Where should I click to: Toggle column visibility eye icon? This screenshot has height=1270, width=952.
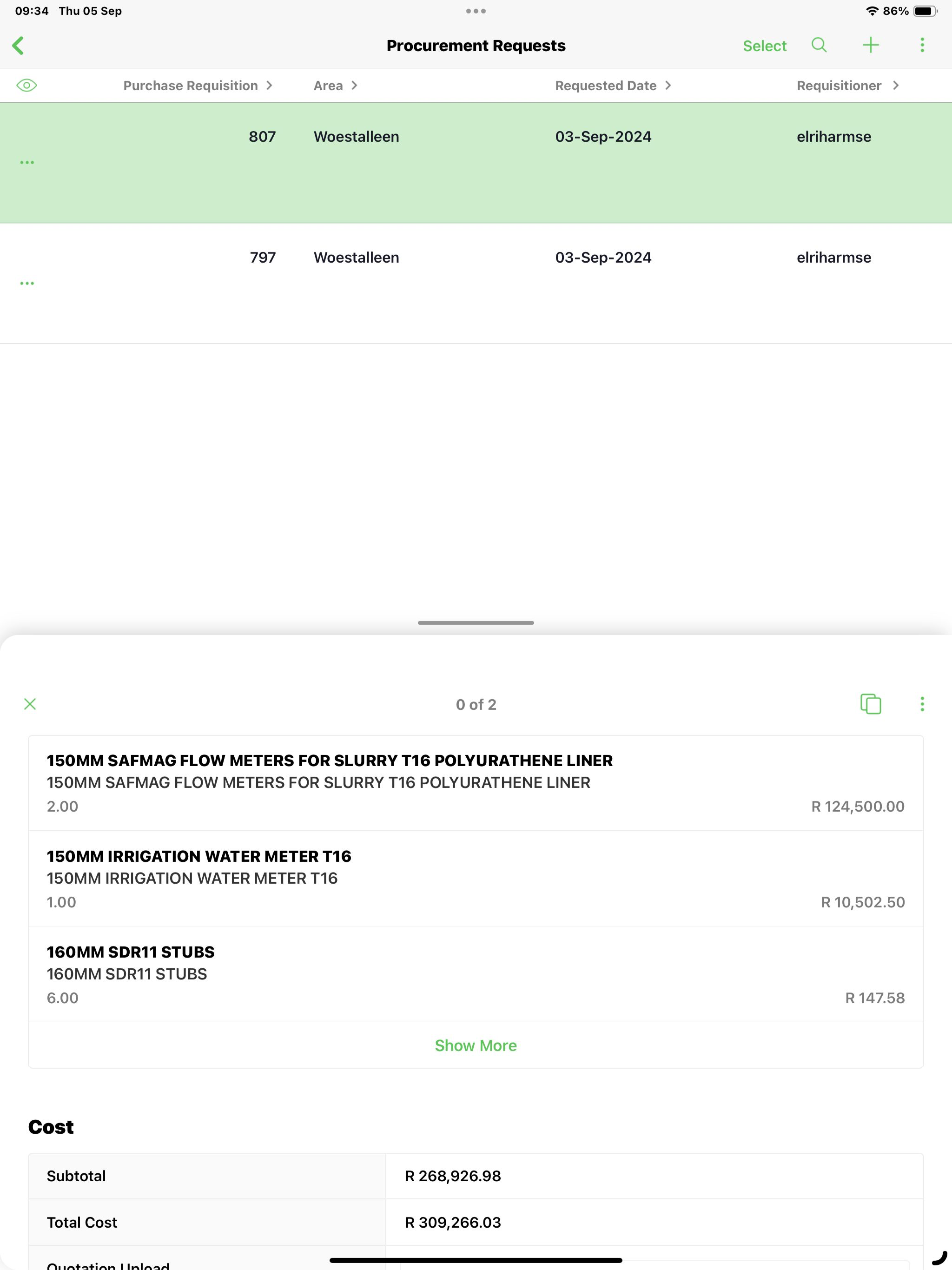click(26, 86)
